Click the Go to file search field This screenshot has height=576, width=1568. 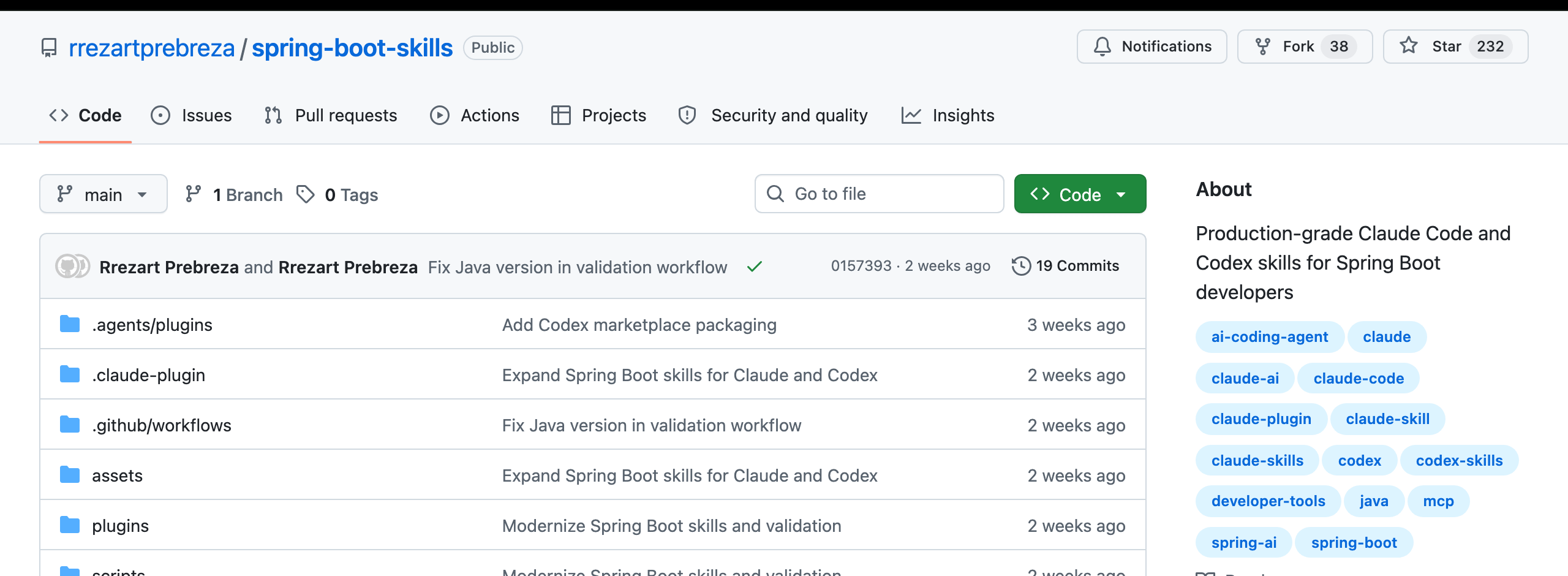tap(880, 194)
